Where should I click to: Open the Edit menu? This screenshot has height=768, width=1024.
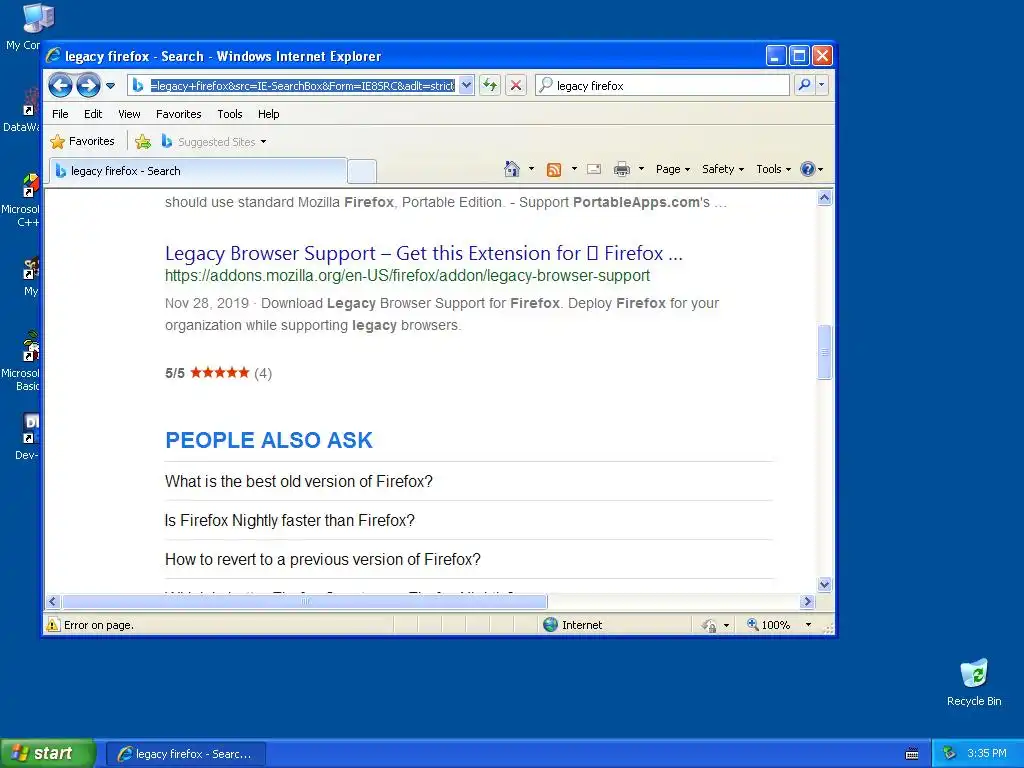point(93,114)
